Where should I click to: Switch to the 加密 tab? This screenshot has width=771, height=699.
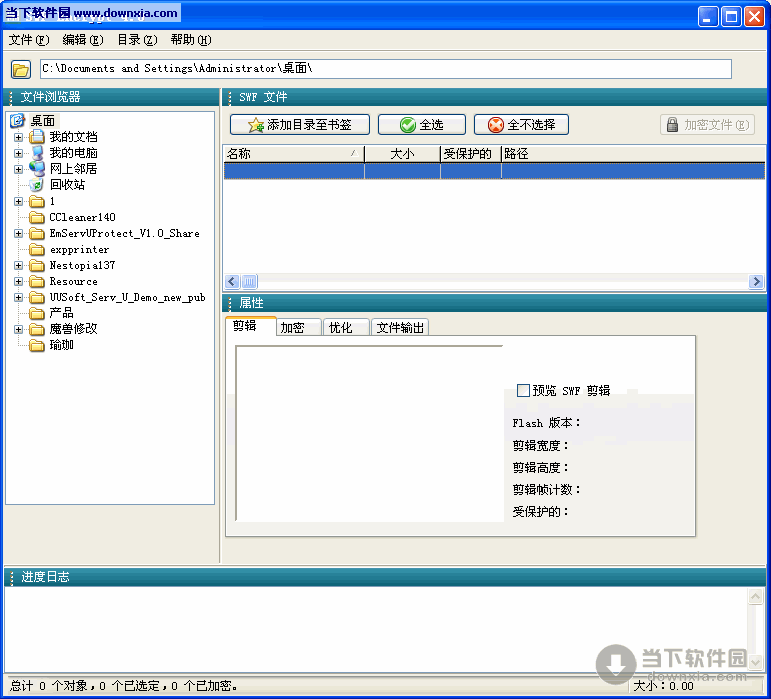298,328
